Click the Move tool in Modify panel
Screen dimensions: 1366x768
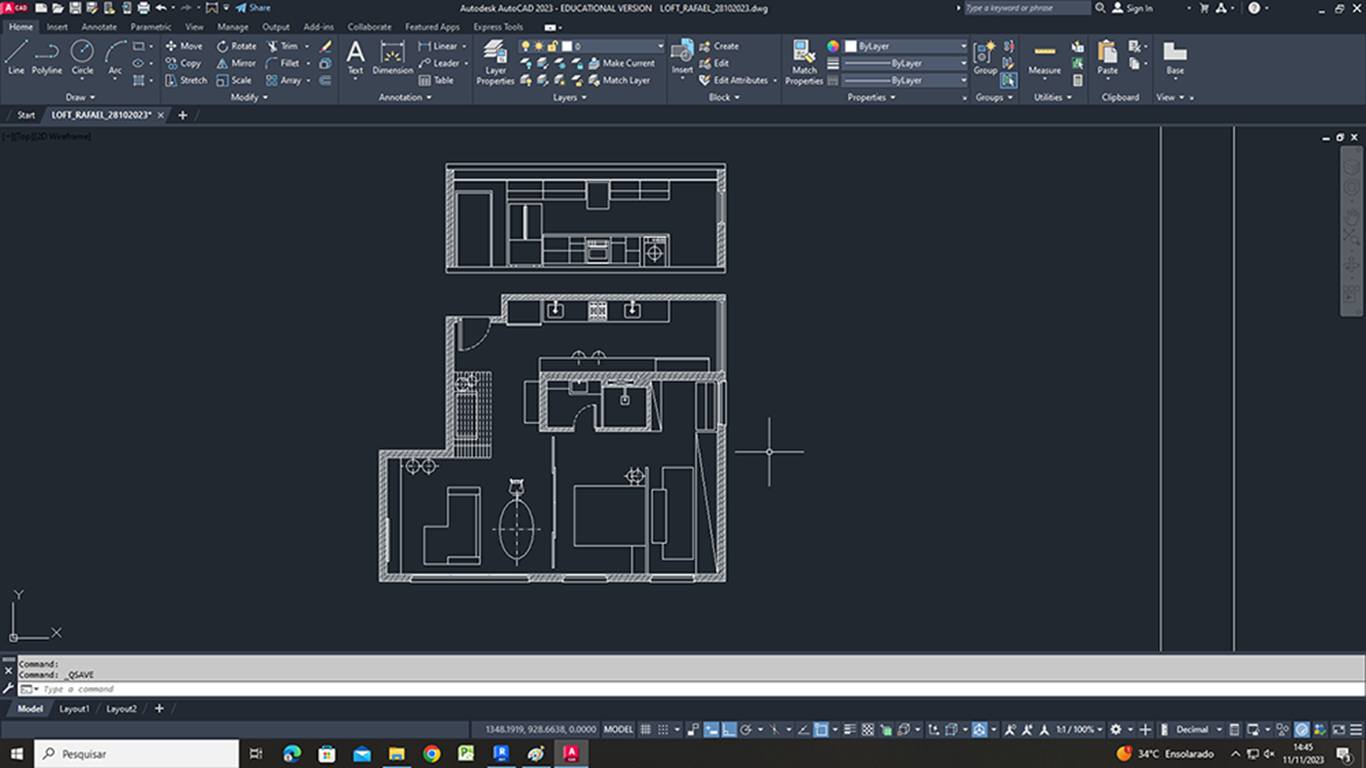[x=183, y=46]
